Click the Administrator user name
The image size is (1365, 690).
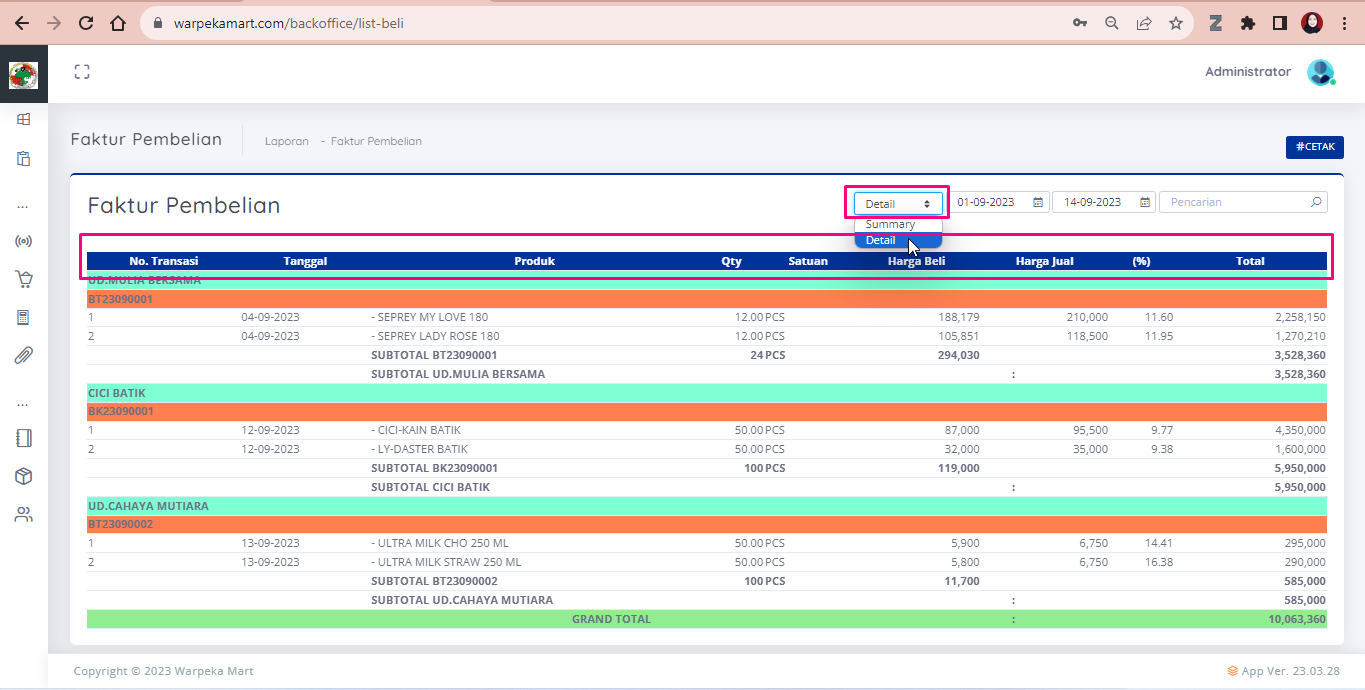1248,72
